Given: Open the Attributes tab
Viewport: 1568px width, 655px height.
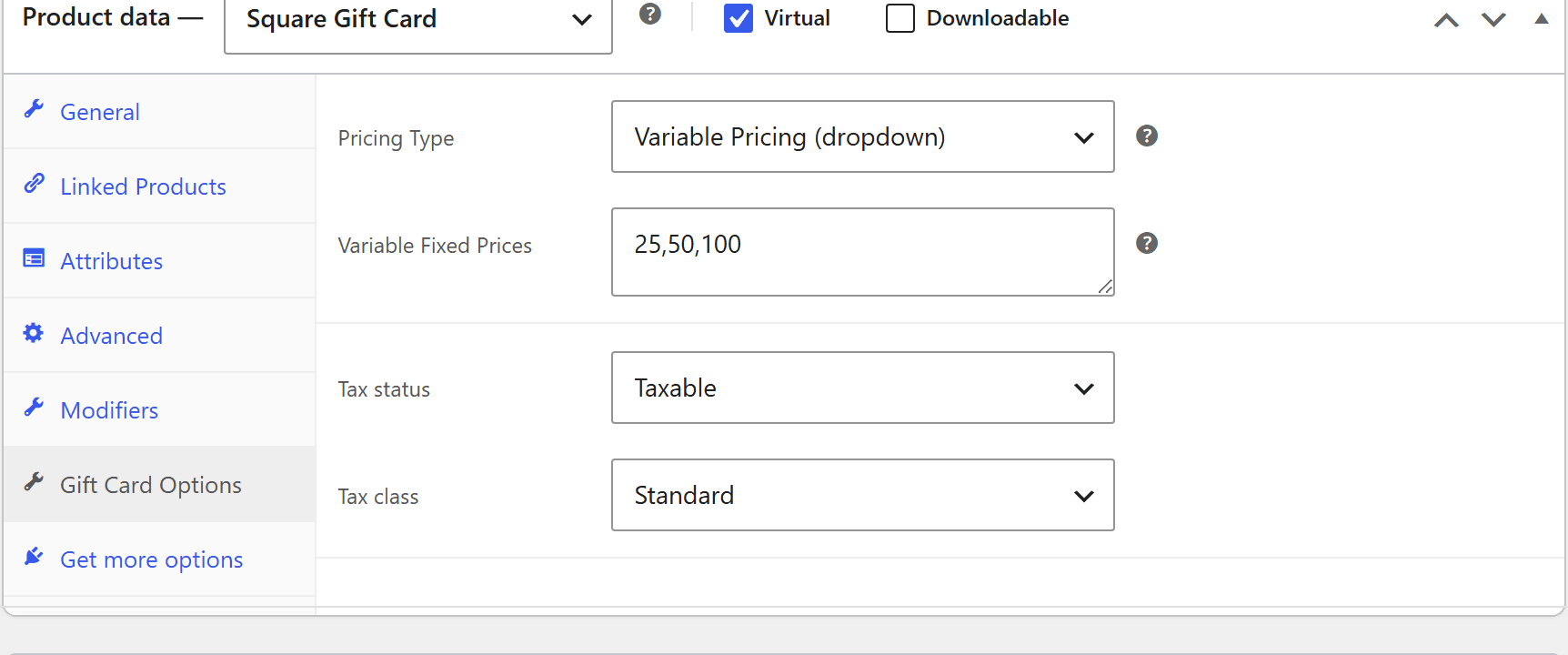Looking at the screenshot, I should 159,261.
